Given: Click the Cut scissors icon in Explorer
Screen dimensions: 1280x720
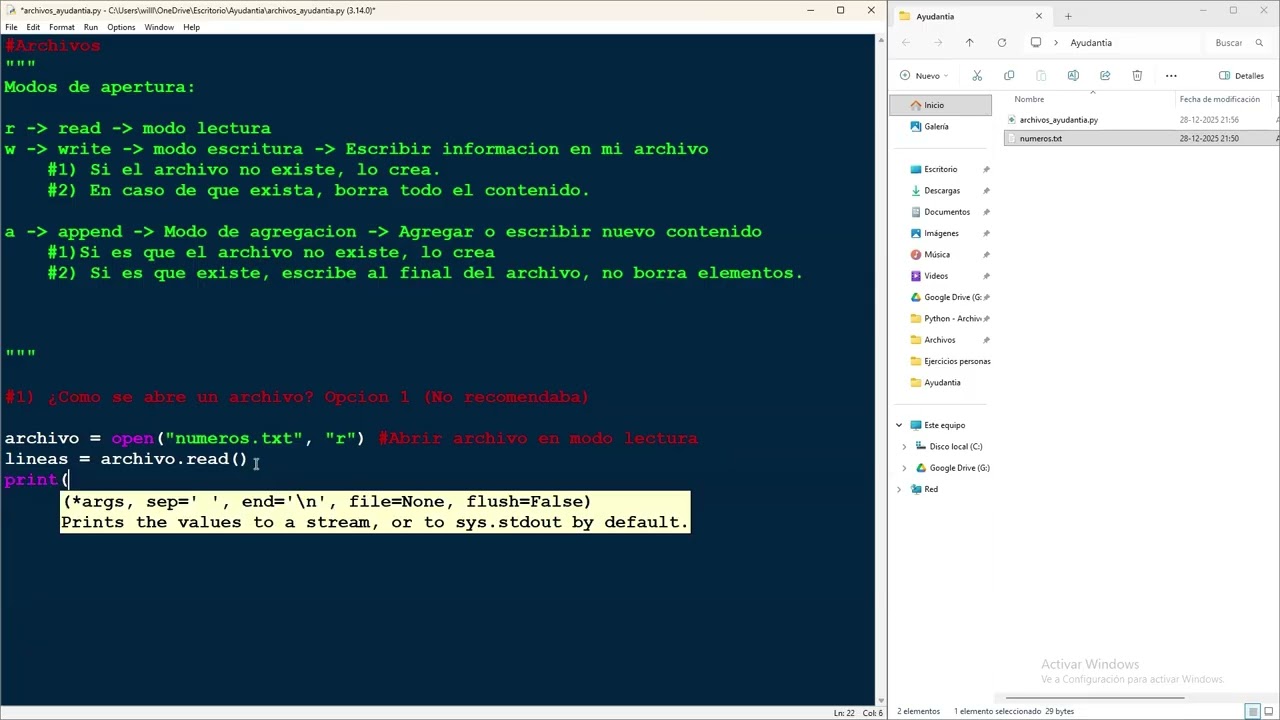Looking at the screenshot, I should tap(977, 76).
